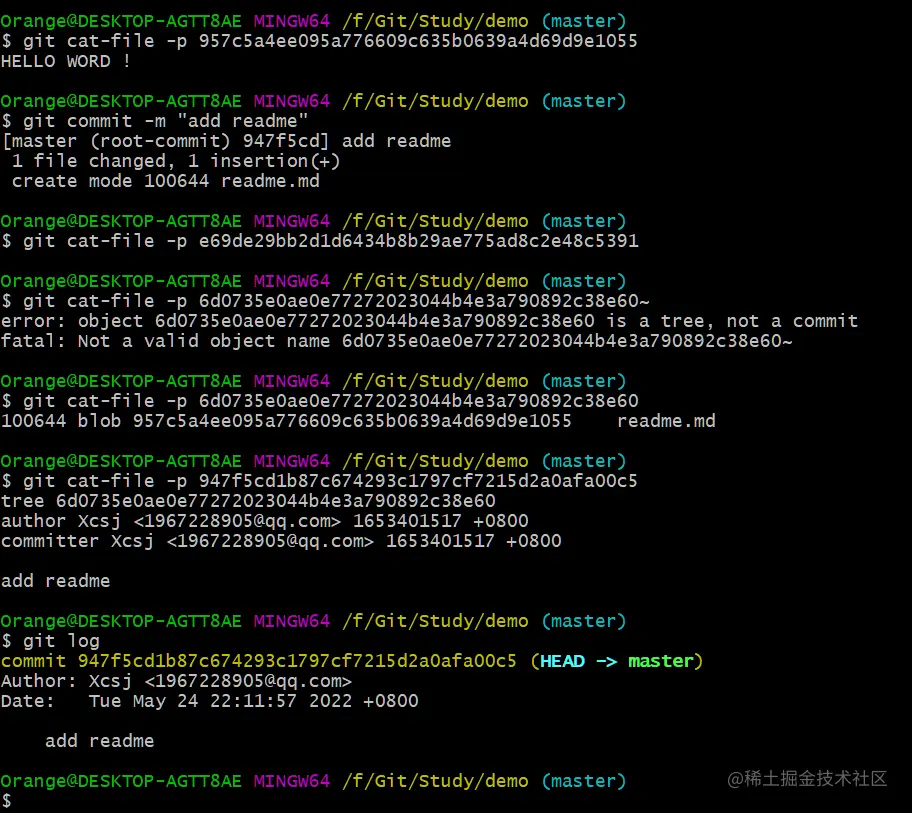Click the 'tree 6d0735e0ae0e...' output line
Image resolution: width=912 pixels, height=813 pixels.
(x=248, y=501)
